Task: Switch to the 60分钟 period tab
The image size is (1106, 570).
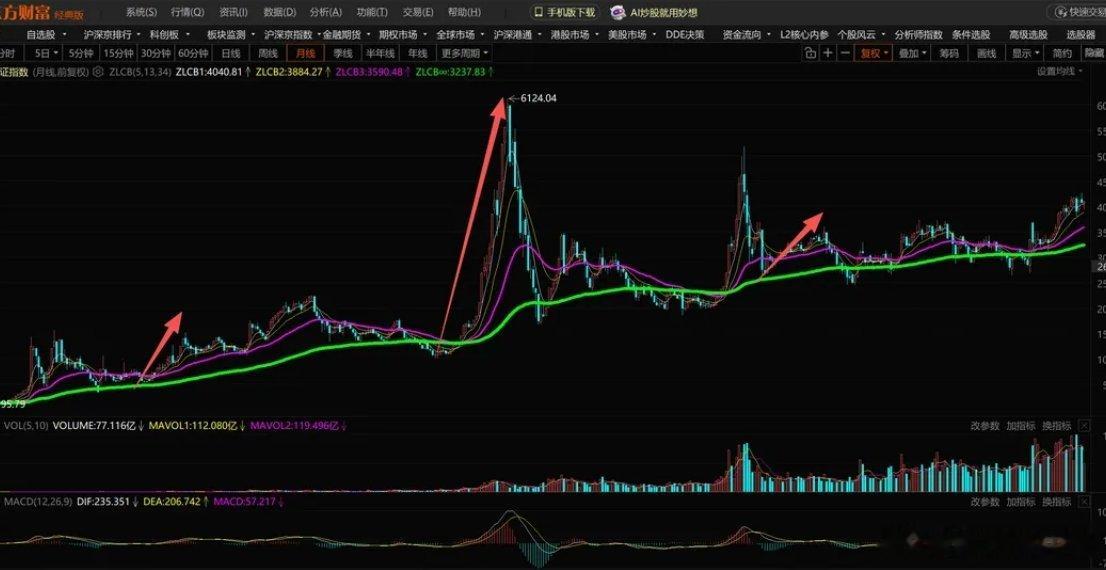Action: point(193,53)
